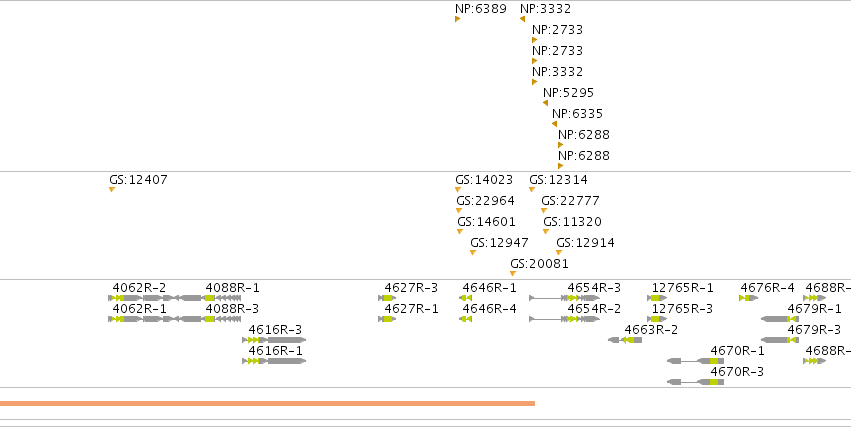Select the 4627R-1 transcript
Image resolution: width=851 pixels, height=427 pixels.
point(387,319)
